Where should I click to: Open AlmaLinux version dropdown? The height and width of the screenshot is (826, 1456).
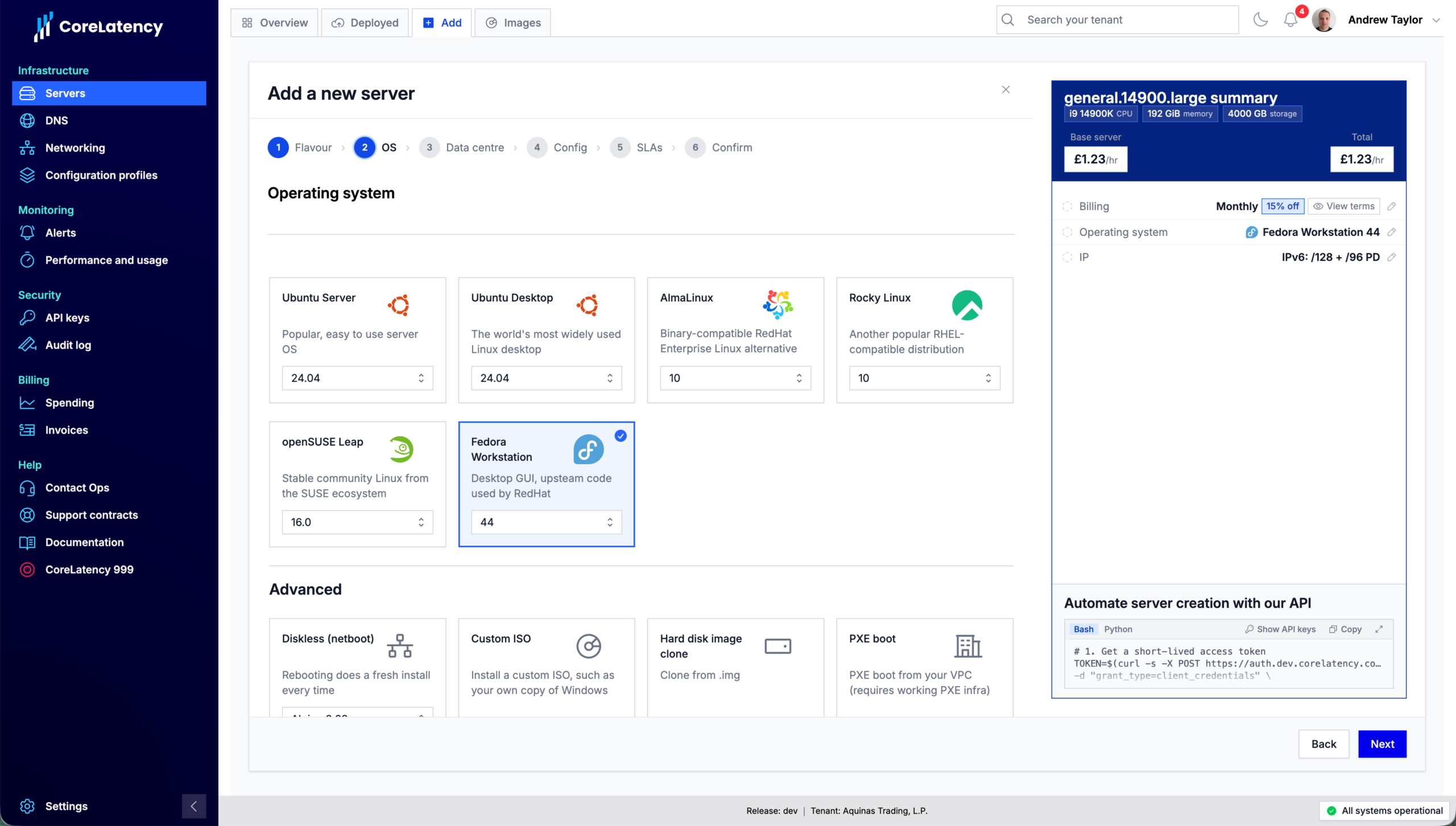point(735,378)
